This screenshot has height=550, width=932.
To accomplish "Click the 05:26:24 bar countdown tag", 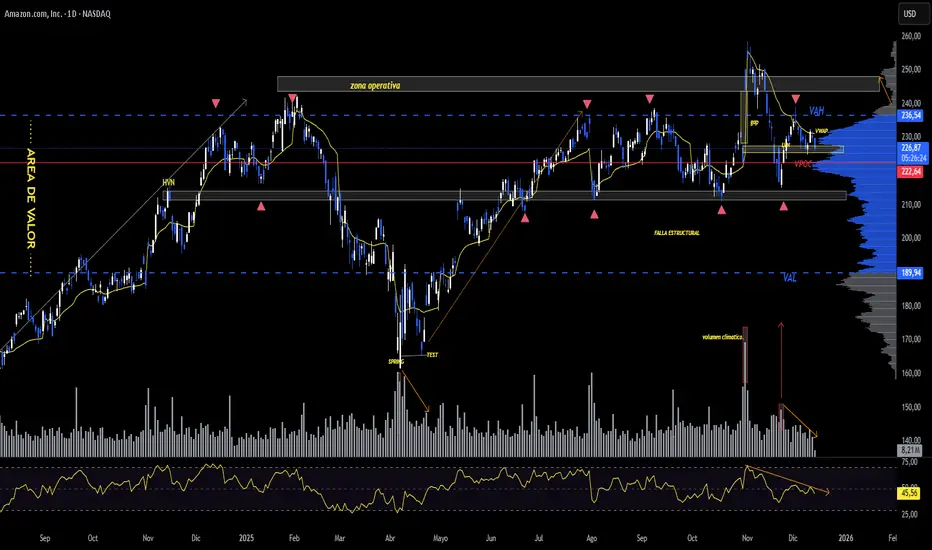I will pos(911,159).
